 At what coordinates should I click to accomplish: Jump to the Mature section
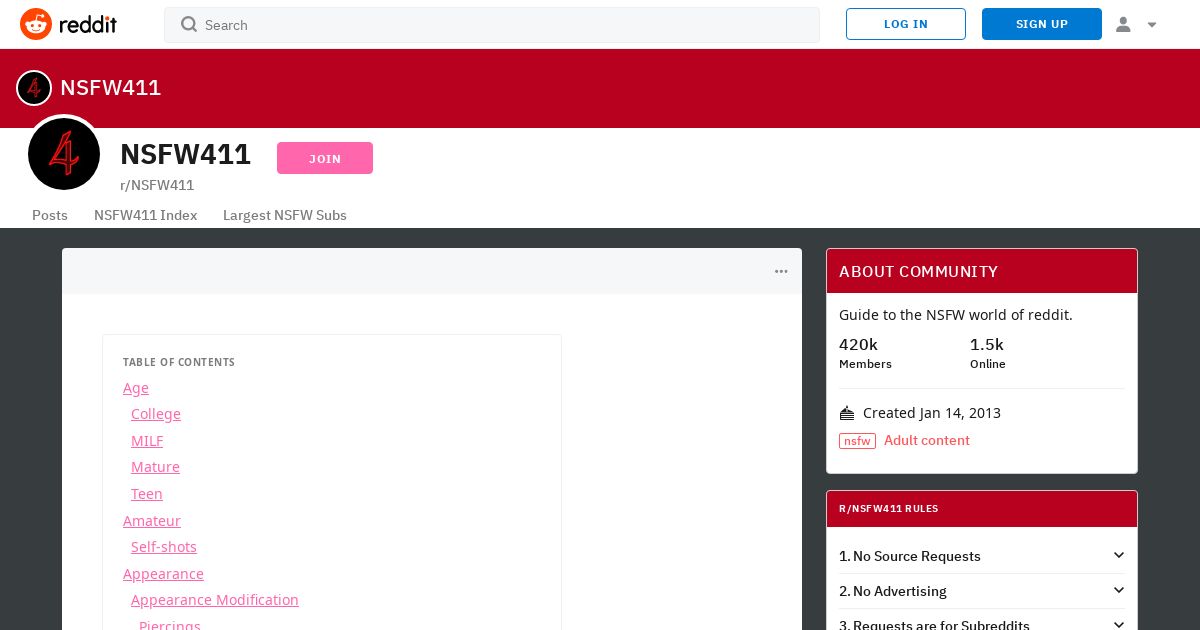[x=155, y=467]
